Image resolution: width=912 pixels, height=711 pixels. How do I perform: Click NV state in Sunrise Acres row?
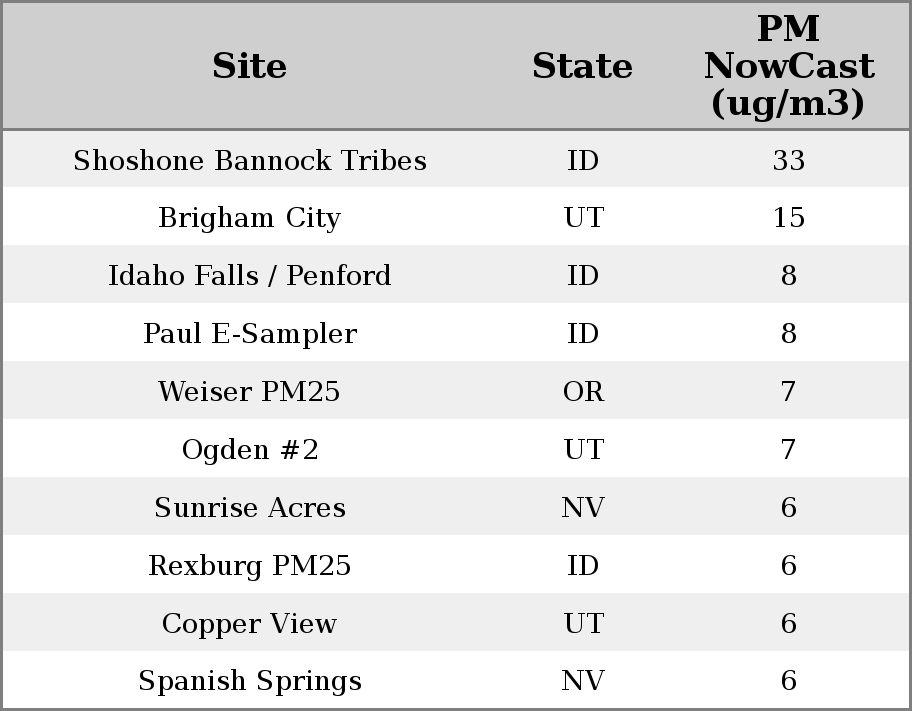(583, 508)
